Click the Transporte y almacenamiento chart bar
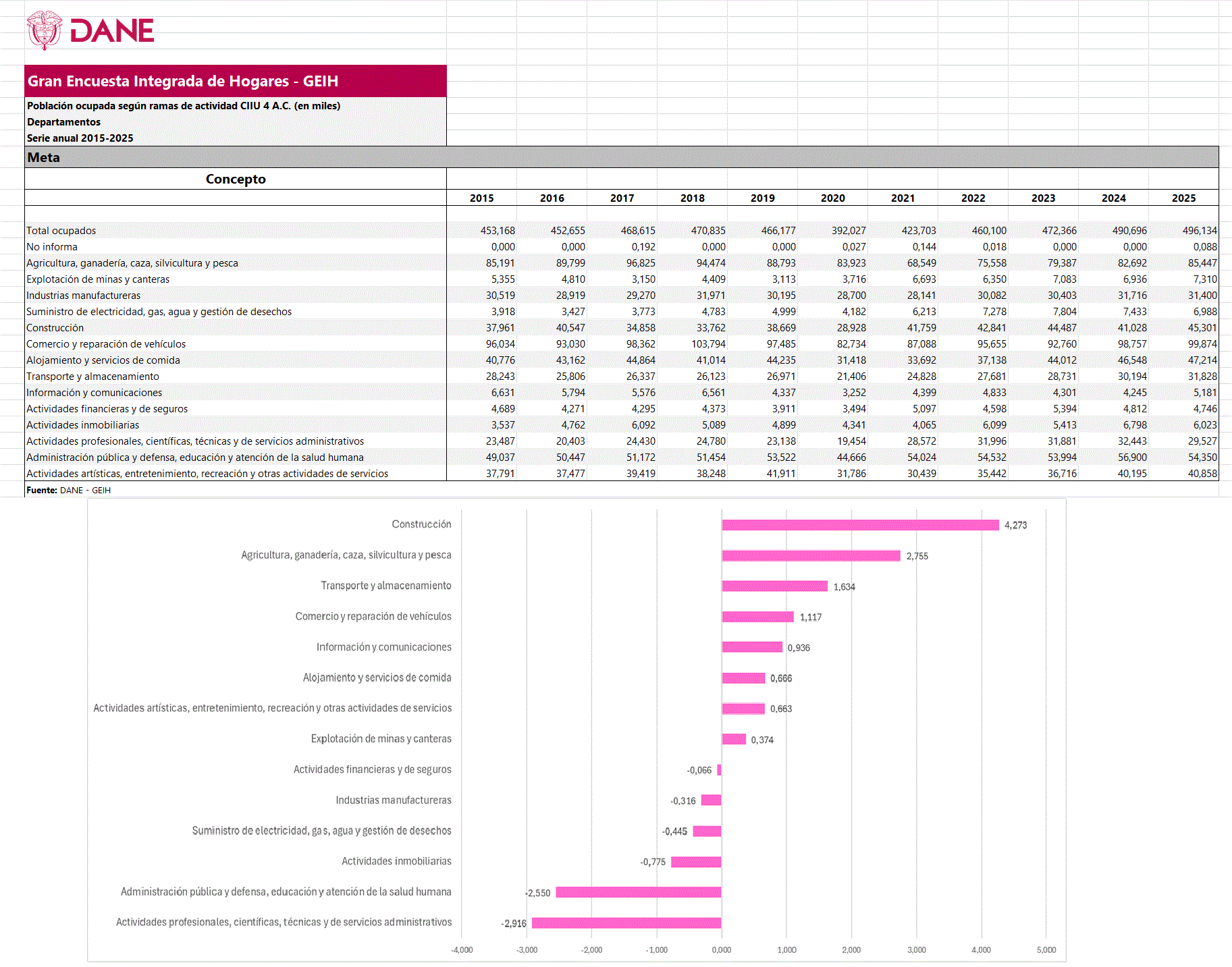1232x967 pixels. 774,586
